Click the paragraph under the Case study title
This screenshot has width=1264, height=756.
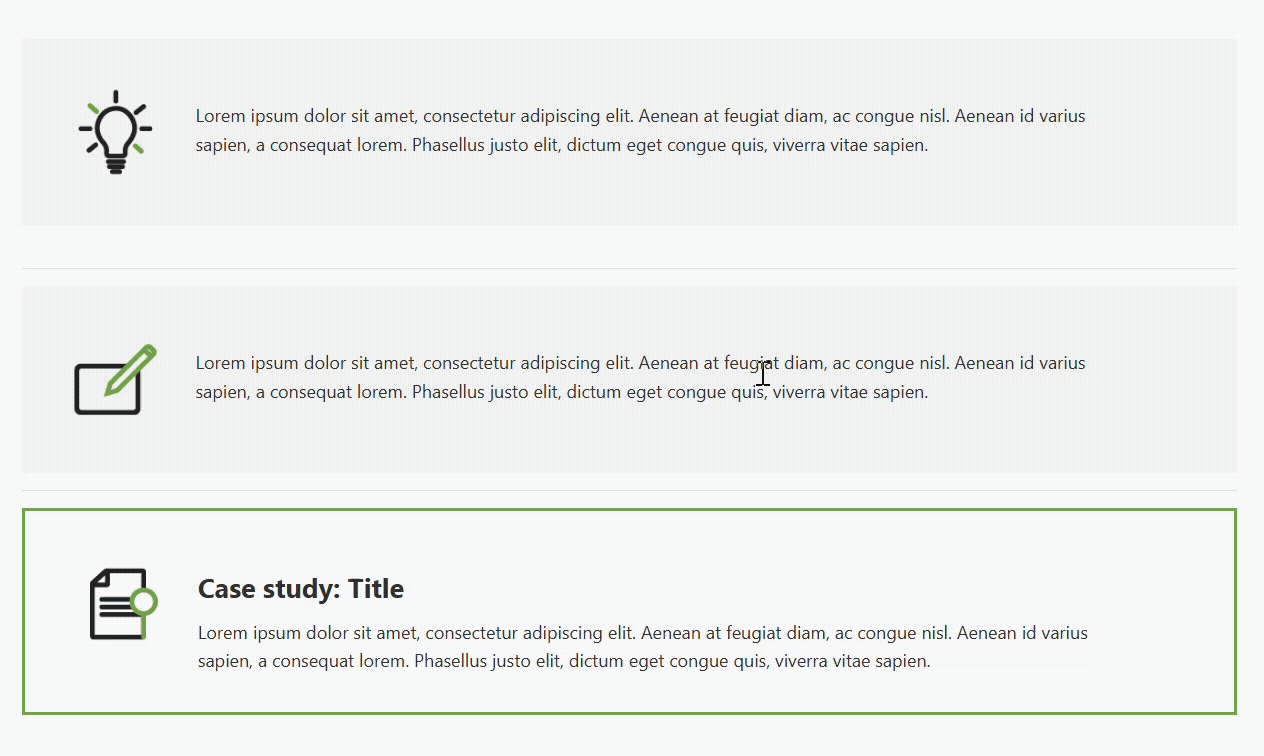pyautogui.click(x=642, y=647)
